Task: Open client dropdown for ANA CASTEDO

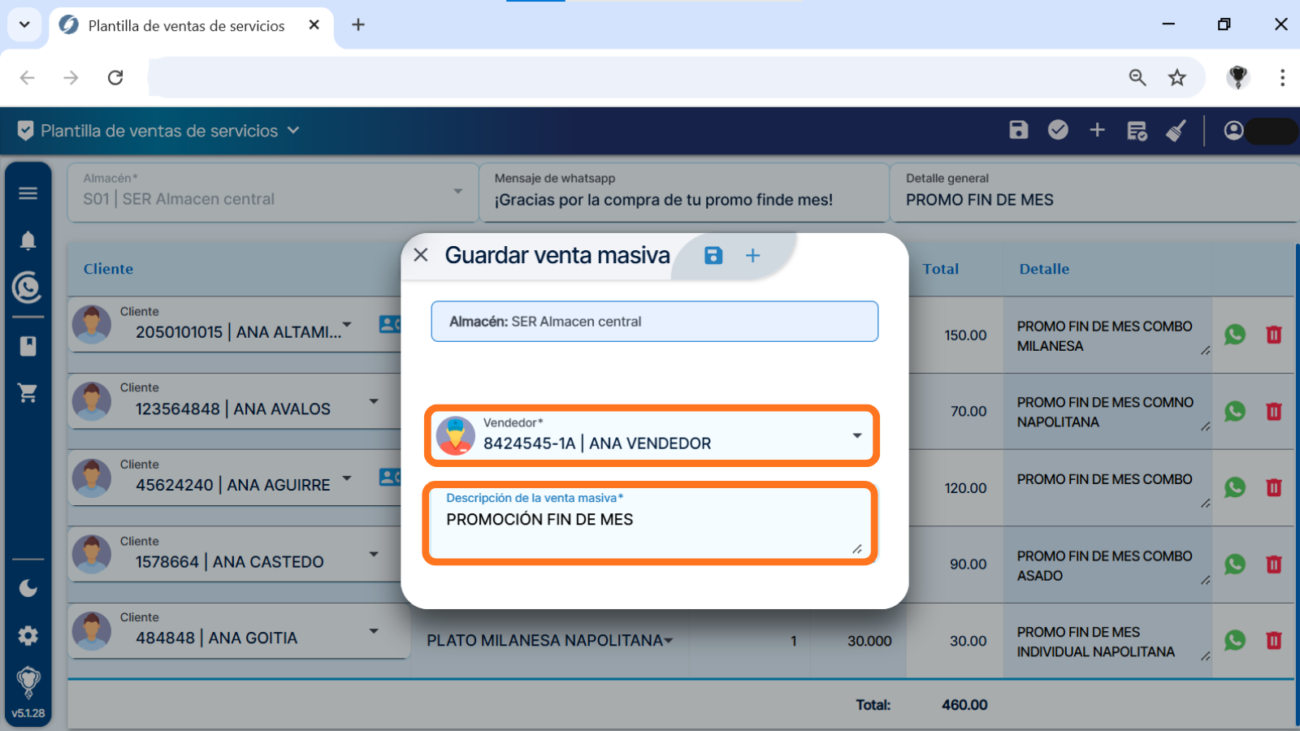Action: tap(373, 554)
